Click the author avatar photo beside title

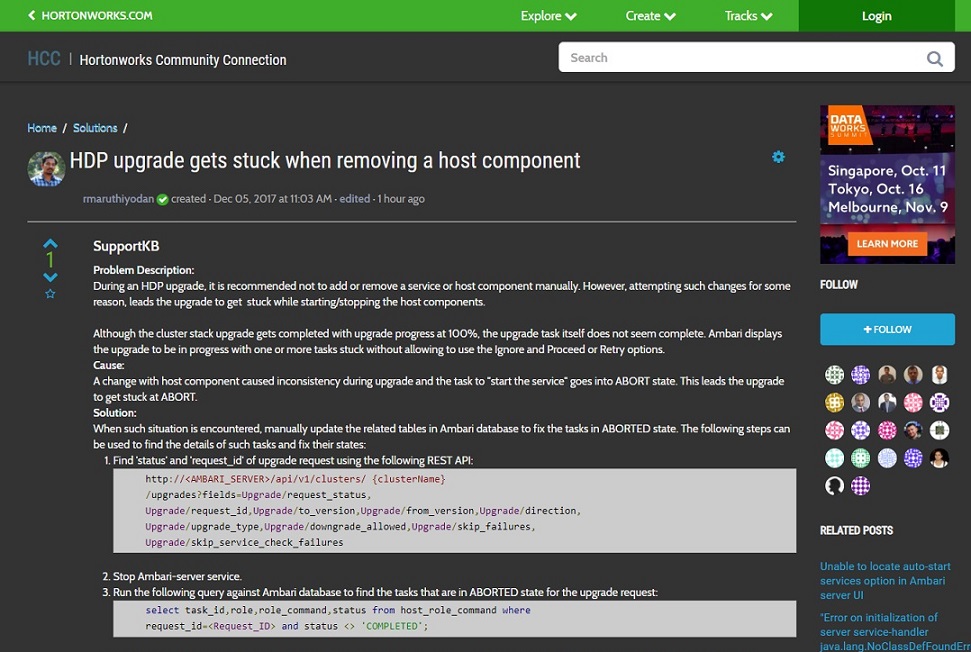click(46, 168)
